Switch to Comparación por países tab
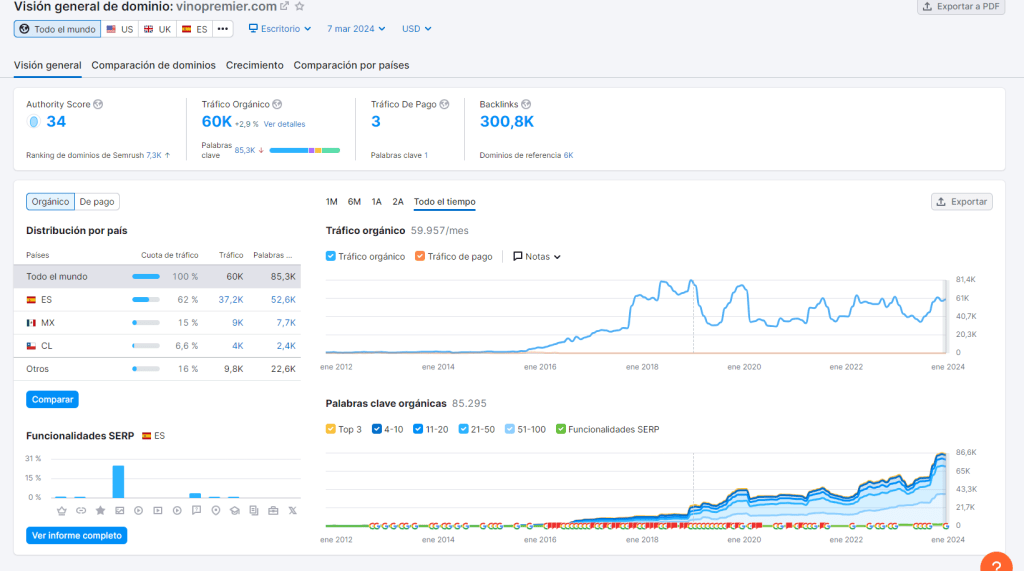 click(x=351, y=65)
